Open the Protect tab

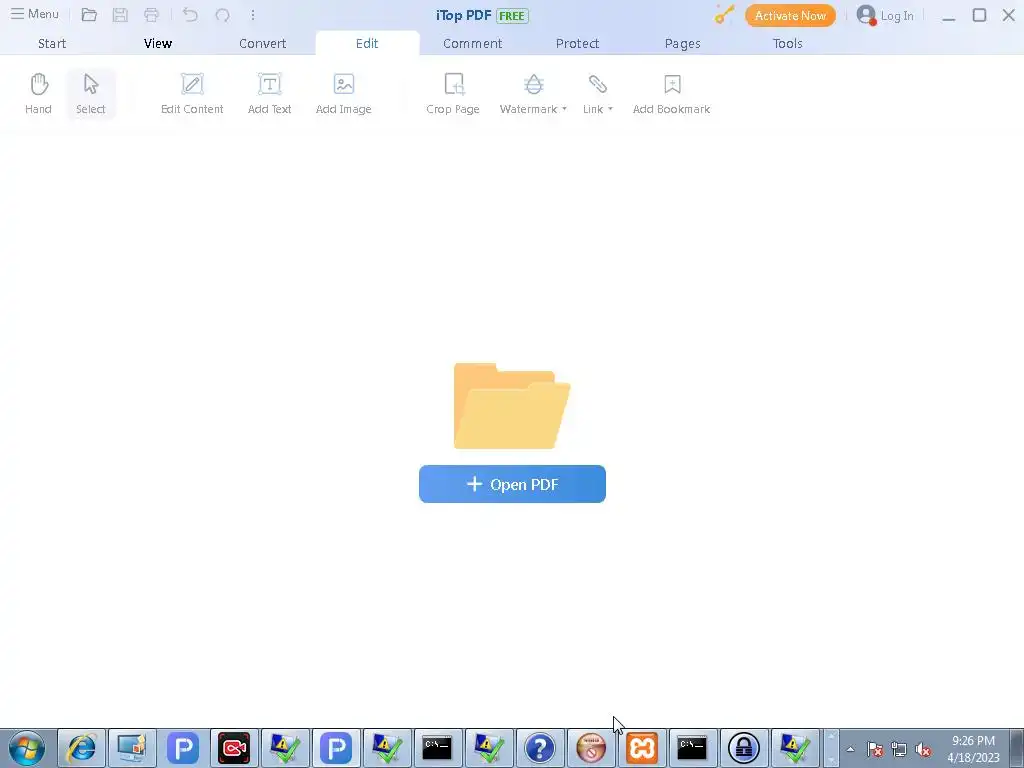pos(577,43)
